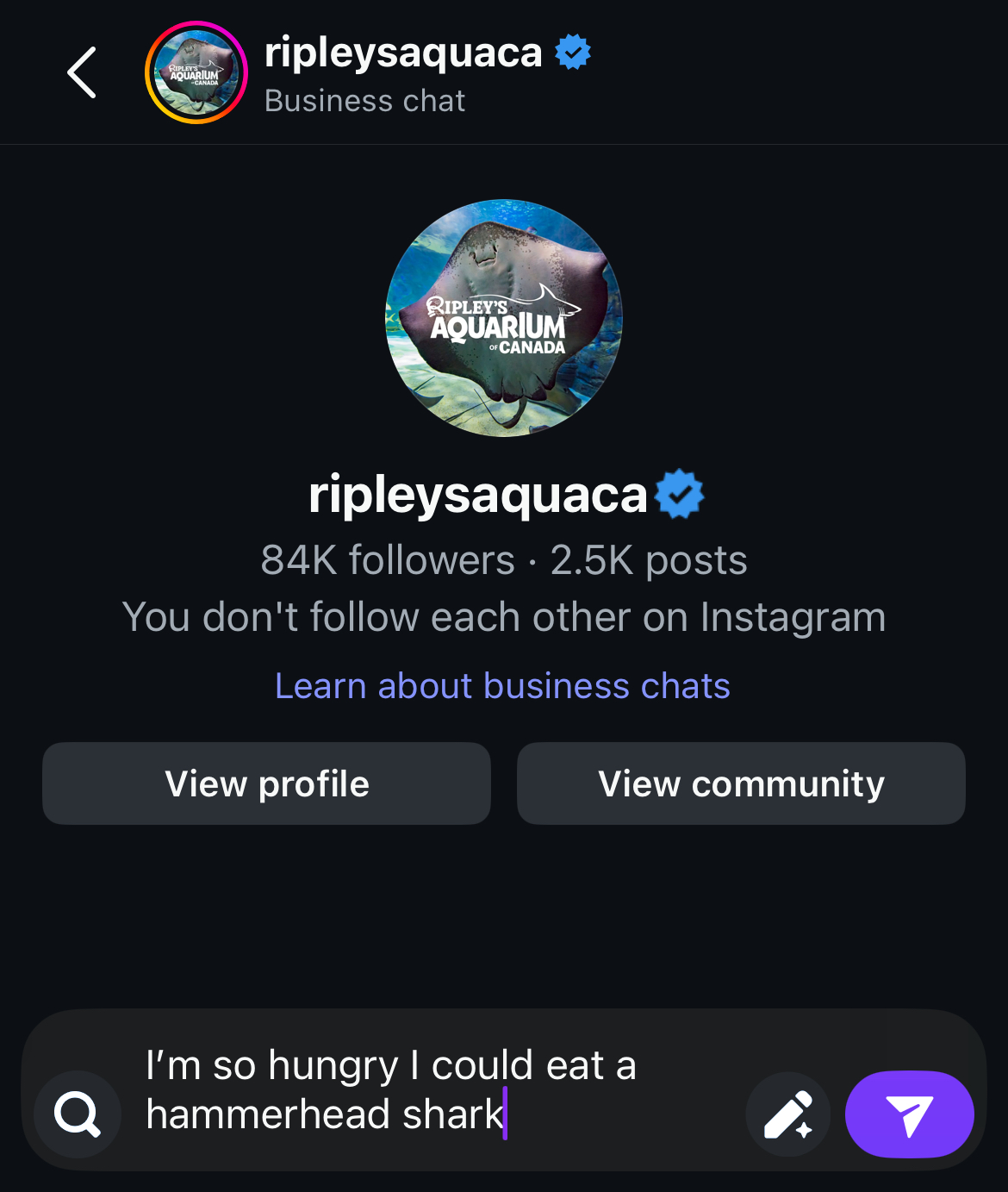This screenshot has height=1192, width=1008.
Task: Click the 84K followers count
Action: tap(388, 560)
